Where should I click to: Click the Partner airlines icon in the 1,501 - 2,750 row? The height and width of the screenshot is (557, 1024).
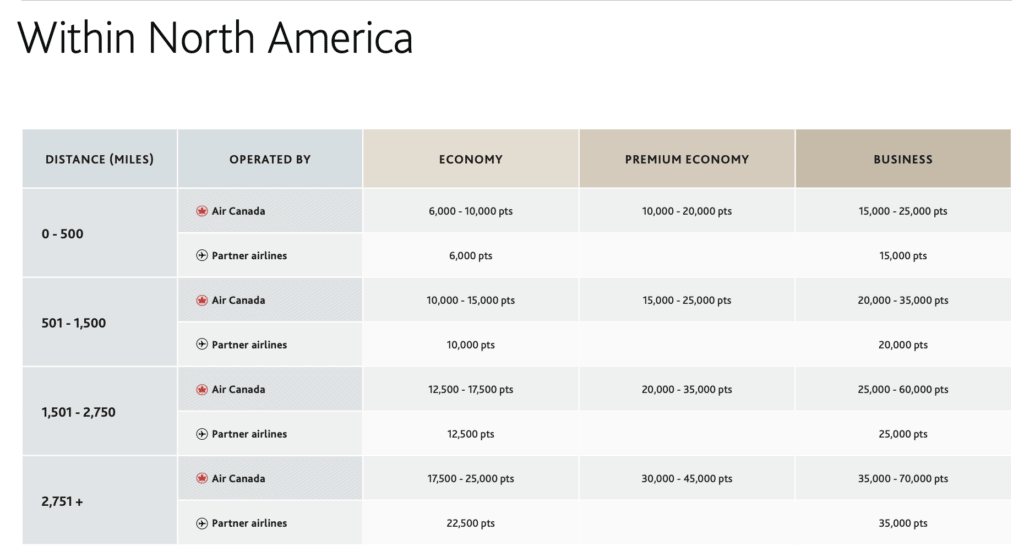(202, 434)
